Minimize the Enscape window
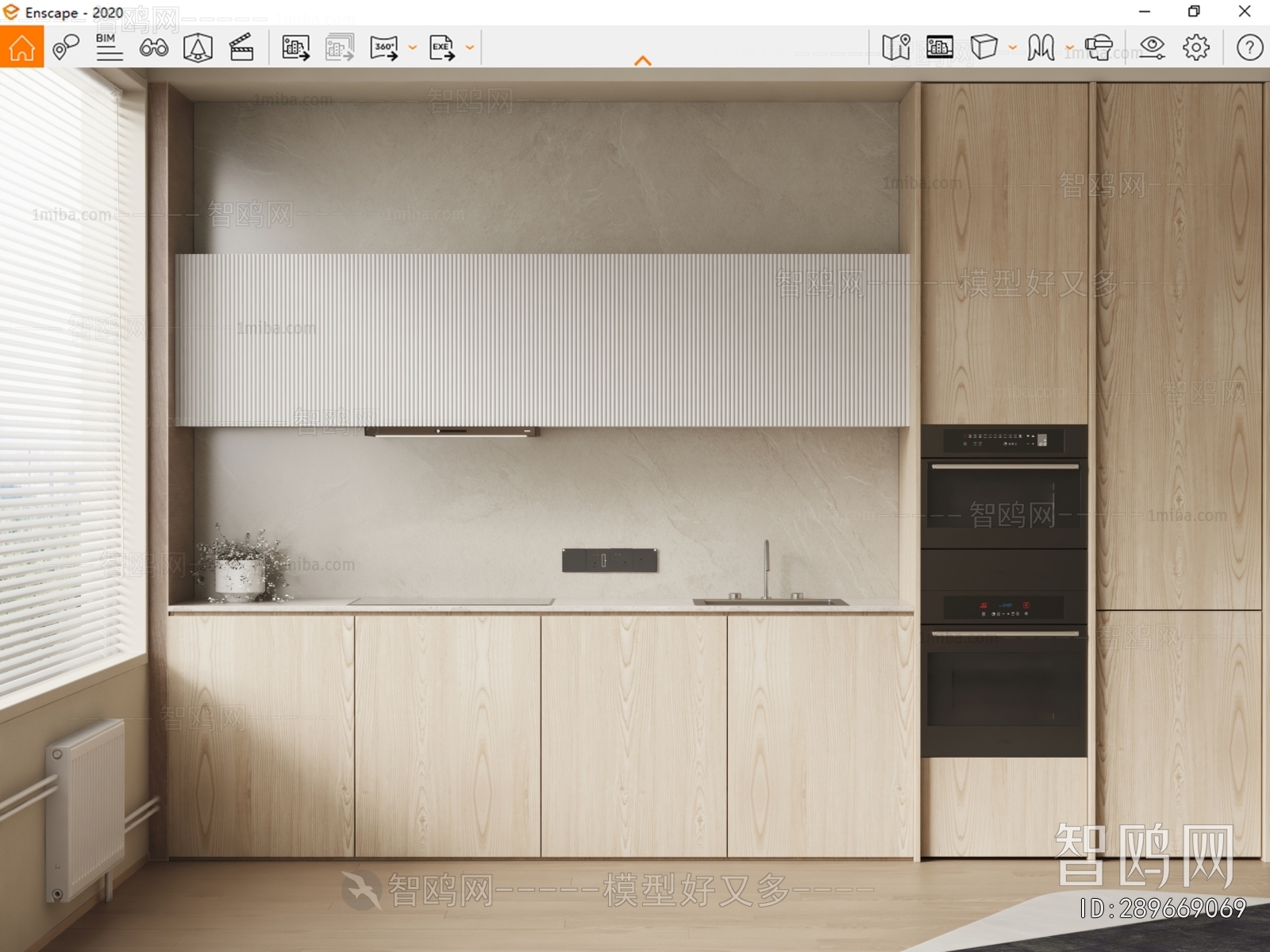Image resolution: width=1270 pixels, height=952 pixels. coord(1145,12)
